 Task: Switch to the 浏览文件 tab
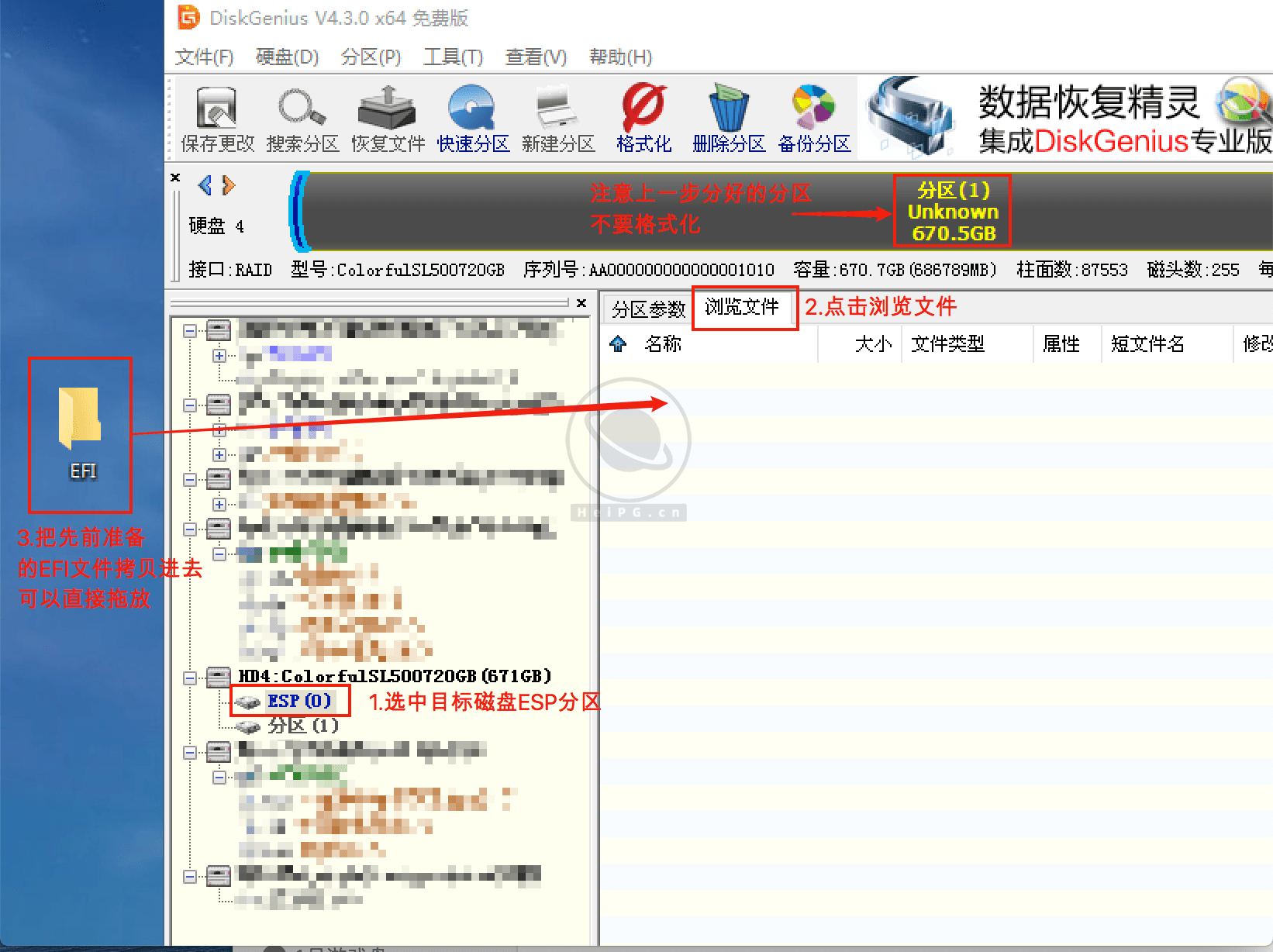[742, 307]
